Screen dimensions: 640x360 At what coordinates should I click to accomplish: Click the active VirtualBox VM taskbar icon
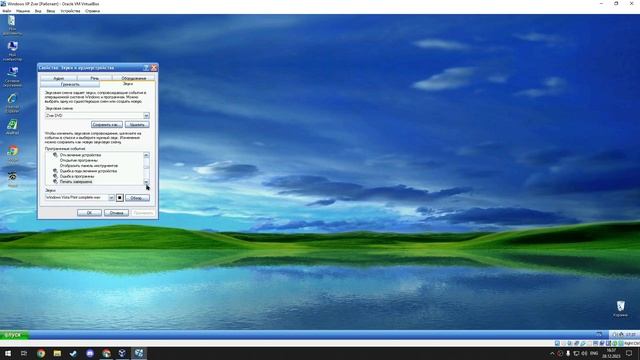(139, 353)
